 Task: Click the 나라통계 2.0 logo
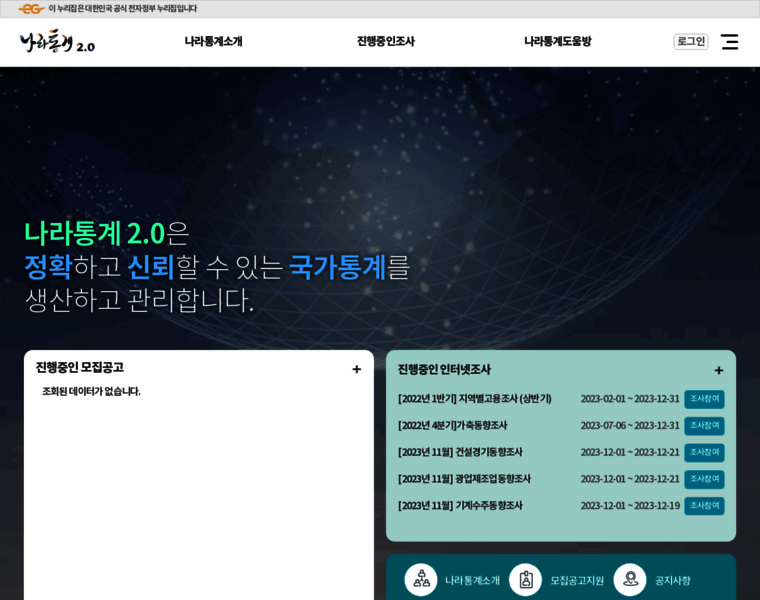tap(57, 42)
